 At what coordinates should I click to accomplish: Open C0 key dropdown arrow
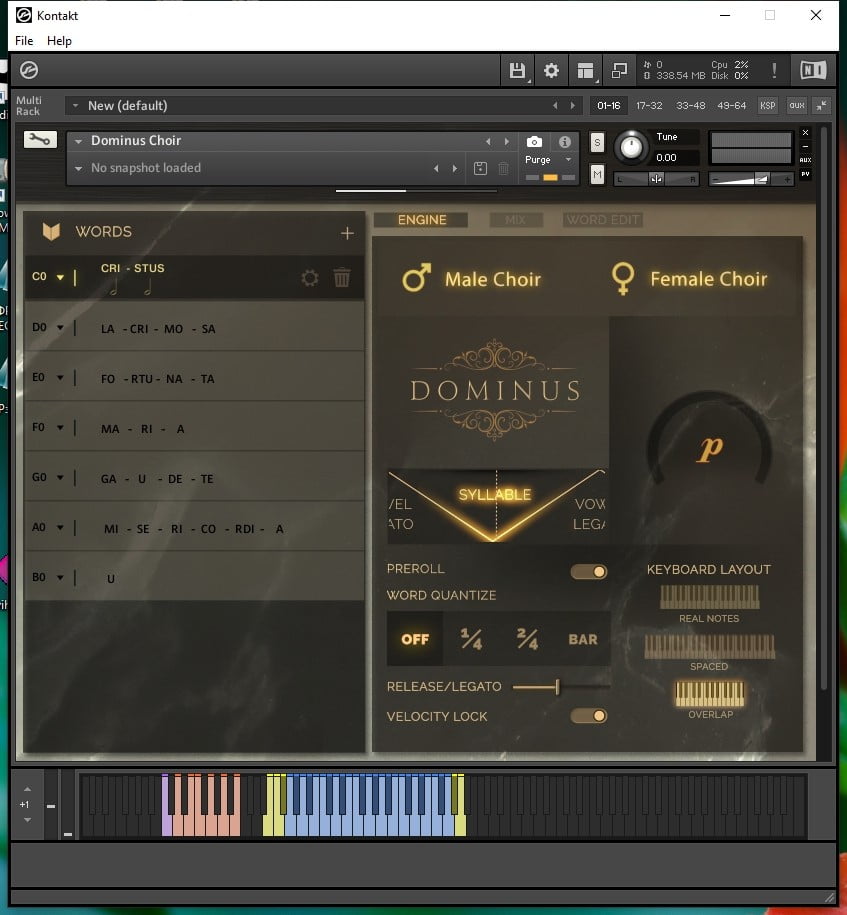pos(60,277)
